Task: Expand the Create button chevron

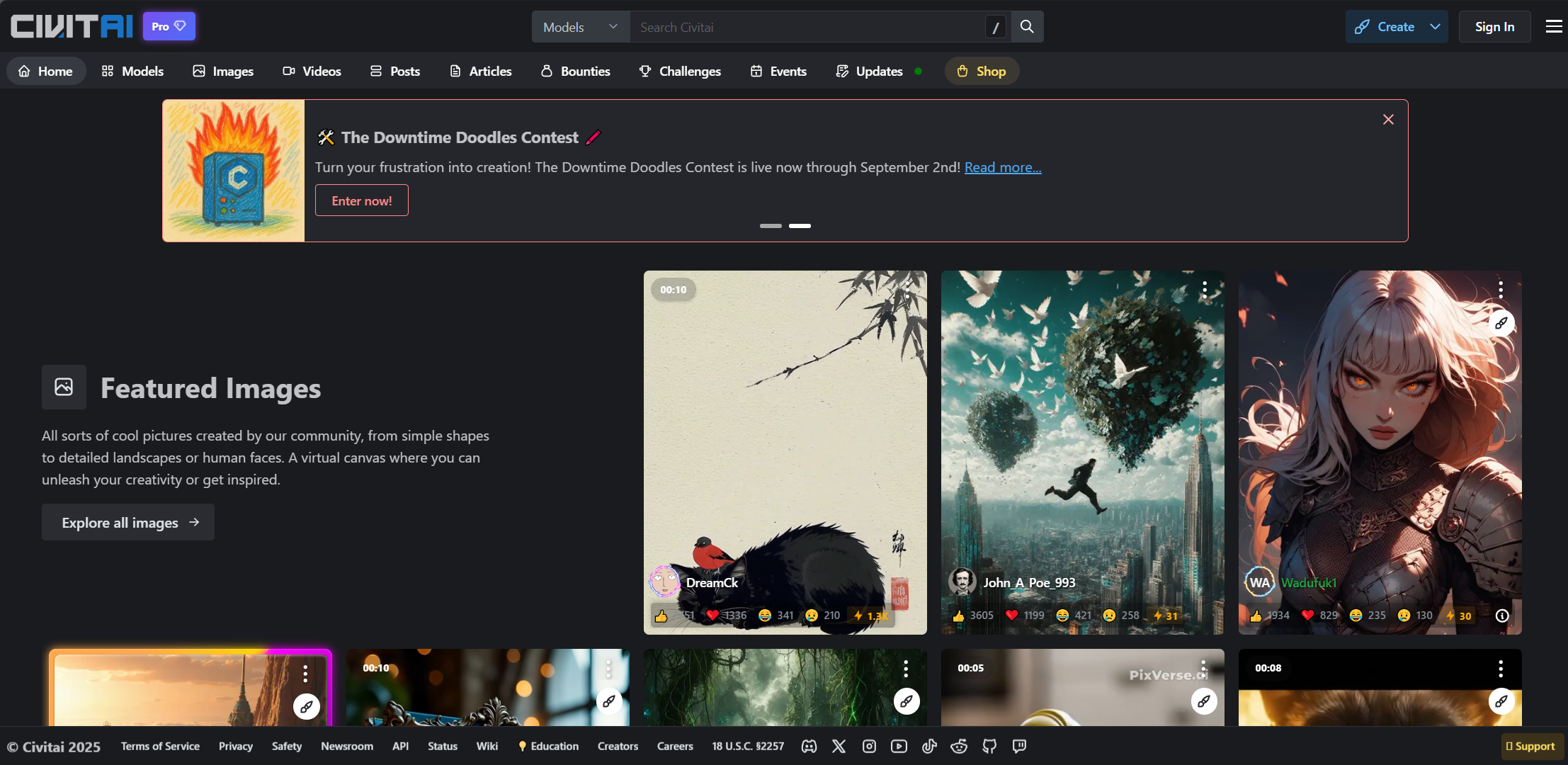Action: pyautogui.click(x=1435, y=27)
